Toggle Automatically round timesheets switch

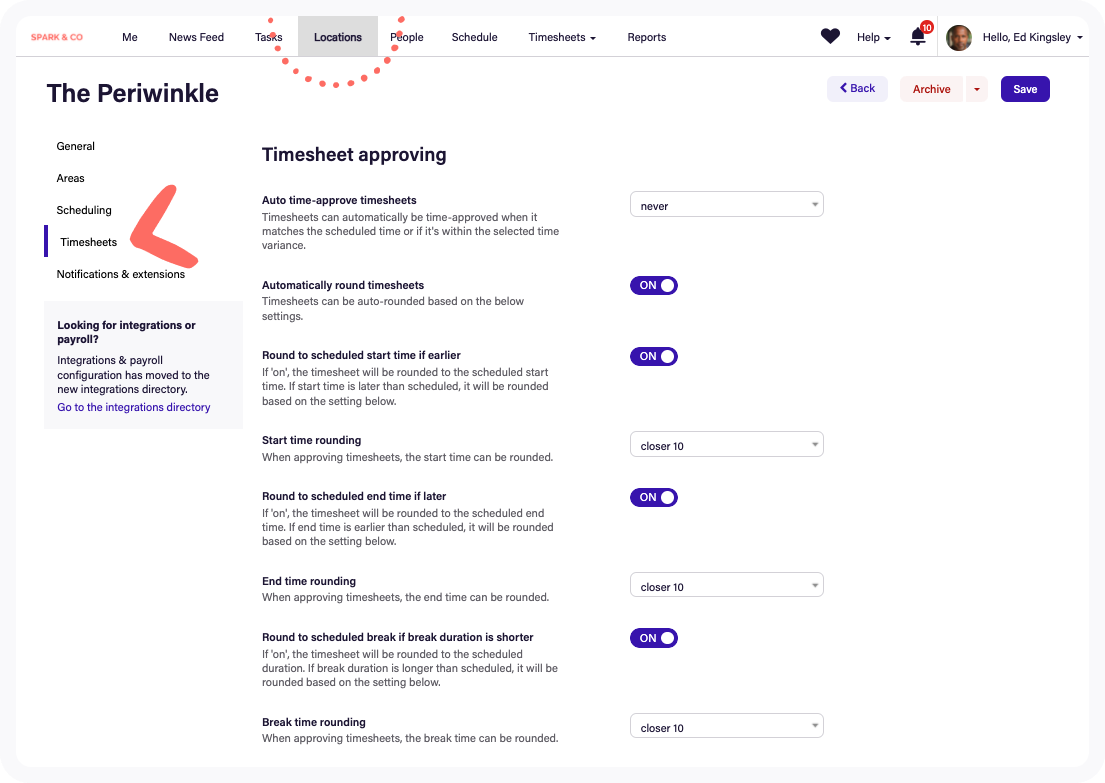pyautogui.click(x=653, y=285)
